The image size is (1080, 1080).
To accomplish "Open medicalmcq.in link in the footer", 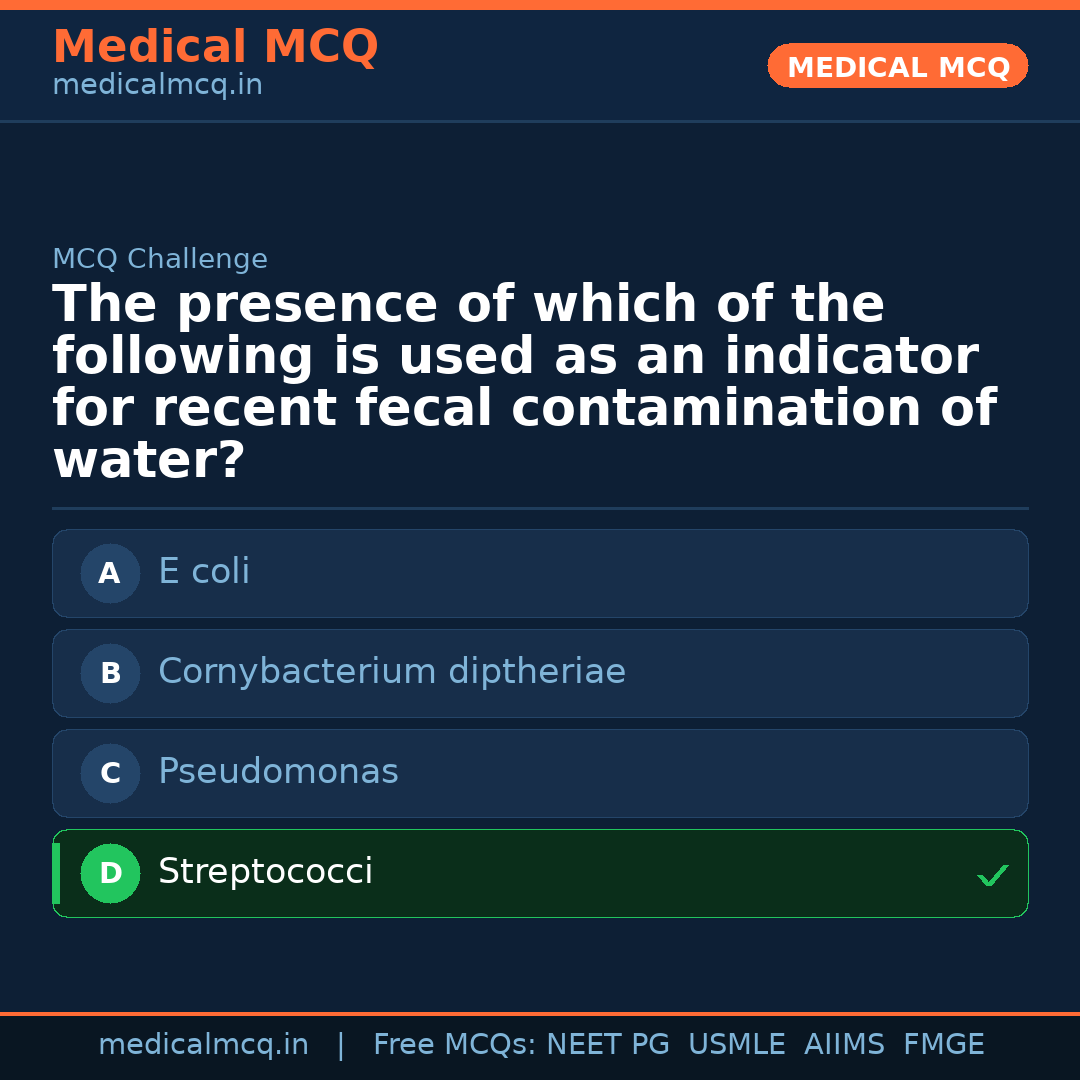I will 203,1045.
